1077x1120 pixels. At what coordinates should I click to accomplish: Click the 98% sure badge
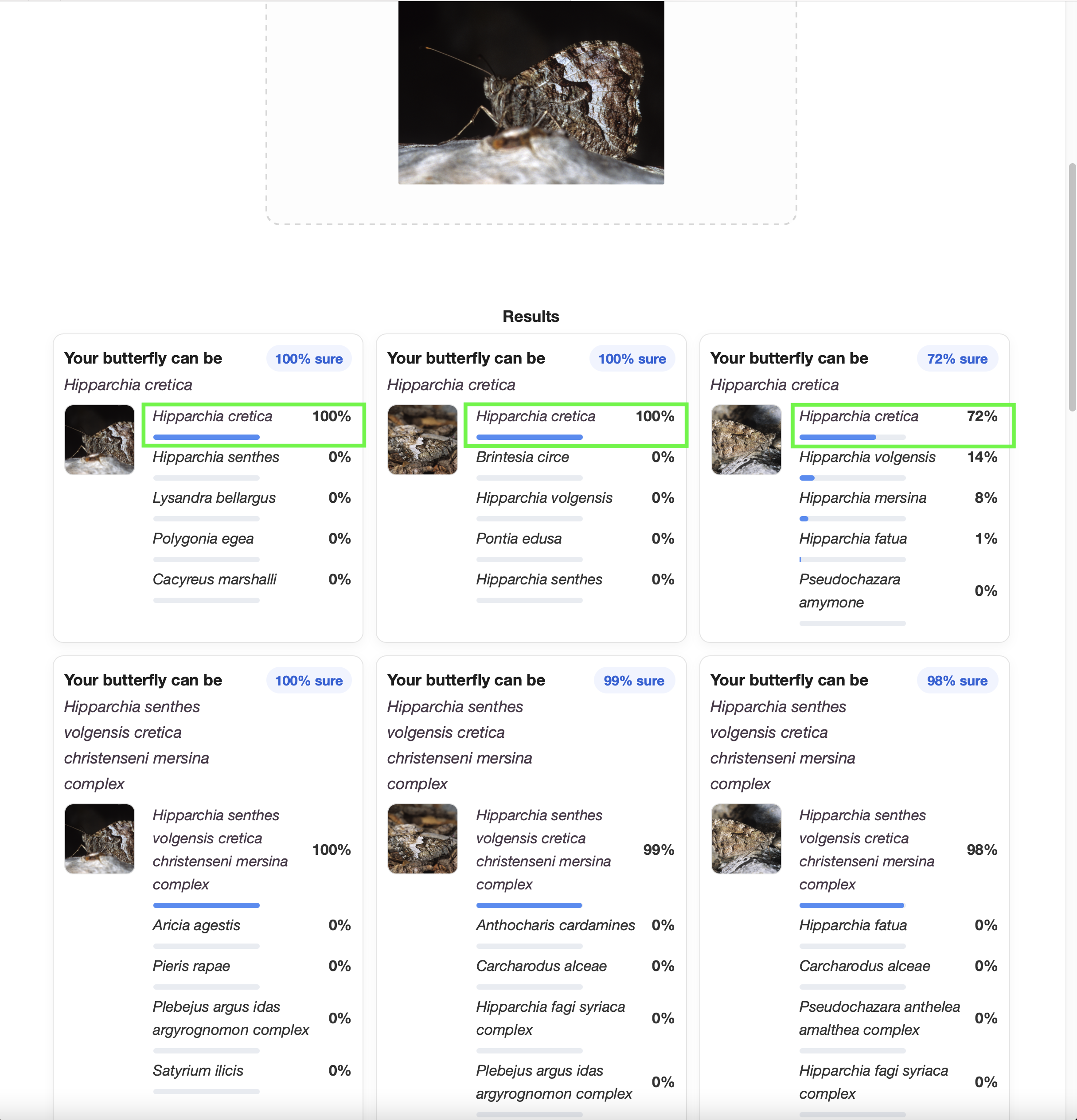point(956,681)
